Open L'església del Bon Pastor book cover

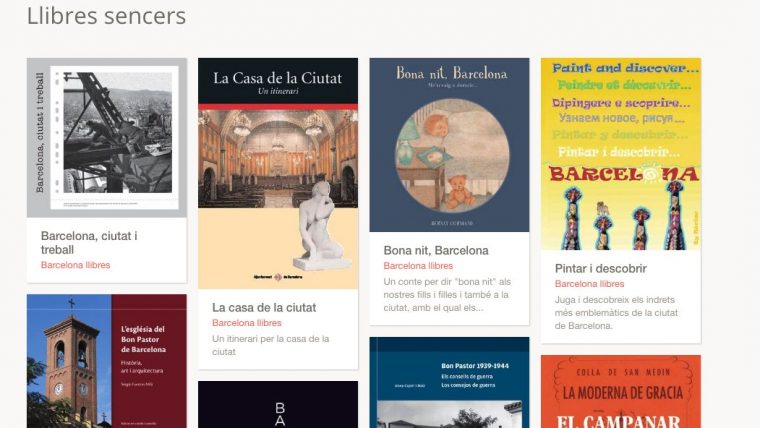(x=107, y=361)
